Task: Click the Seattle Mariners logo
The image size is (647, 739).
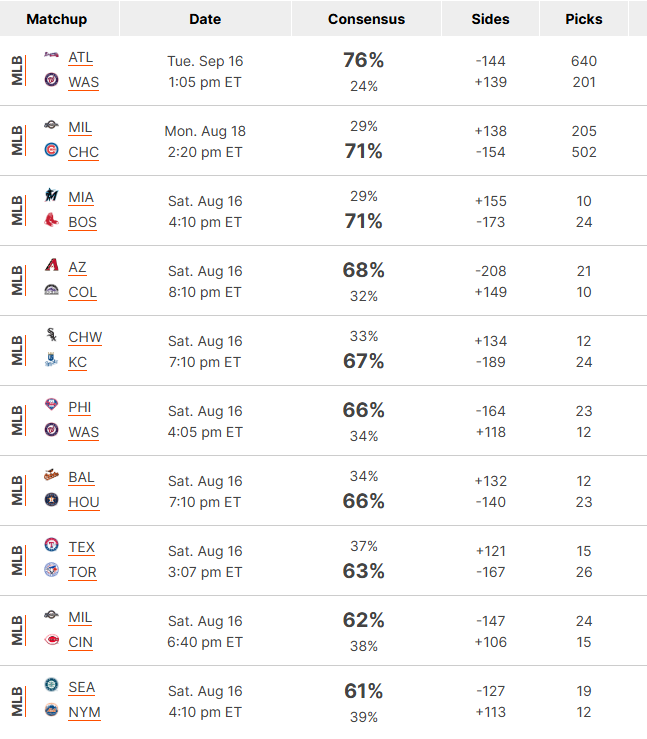Action: coord(51,685)
